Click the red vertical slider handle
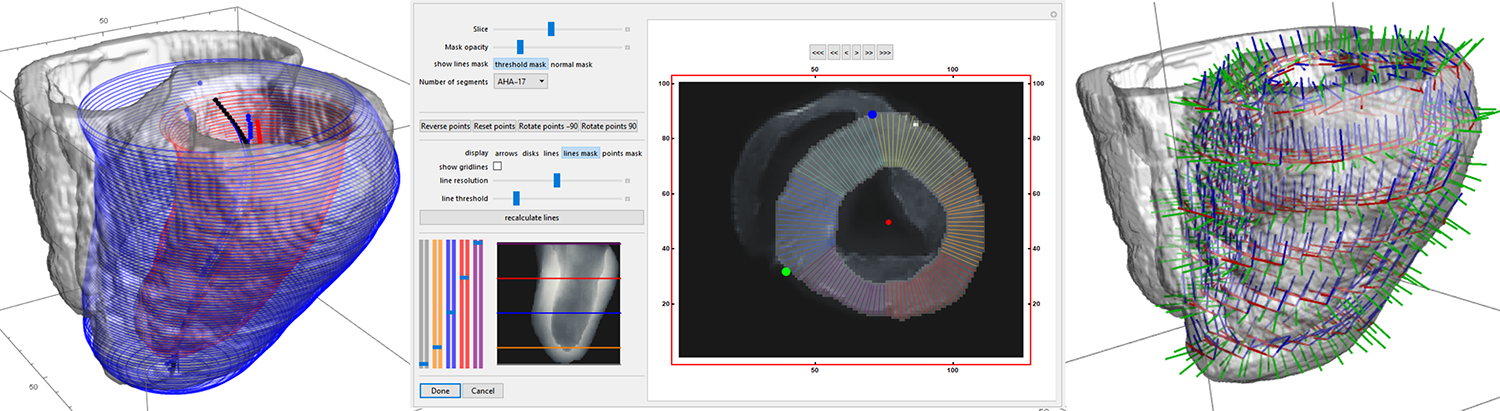Viewport: 1500px width, 411px height. [464, 277]
